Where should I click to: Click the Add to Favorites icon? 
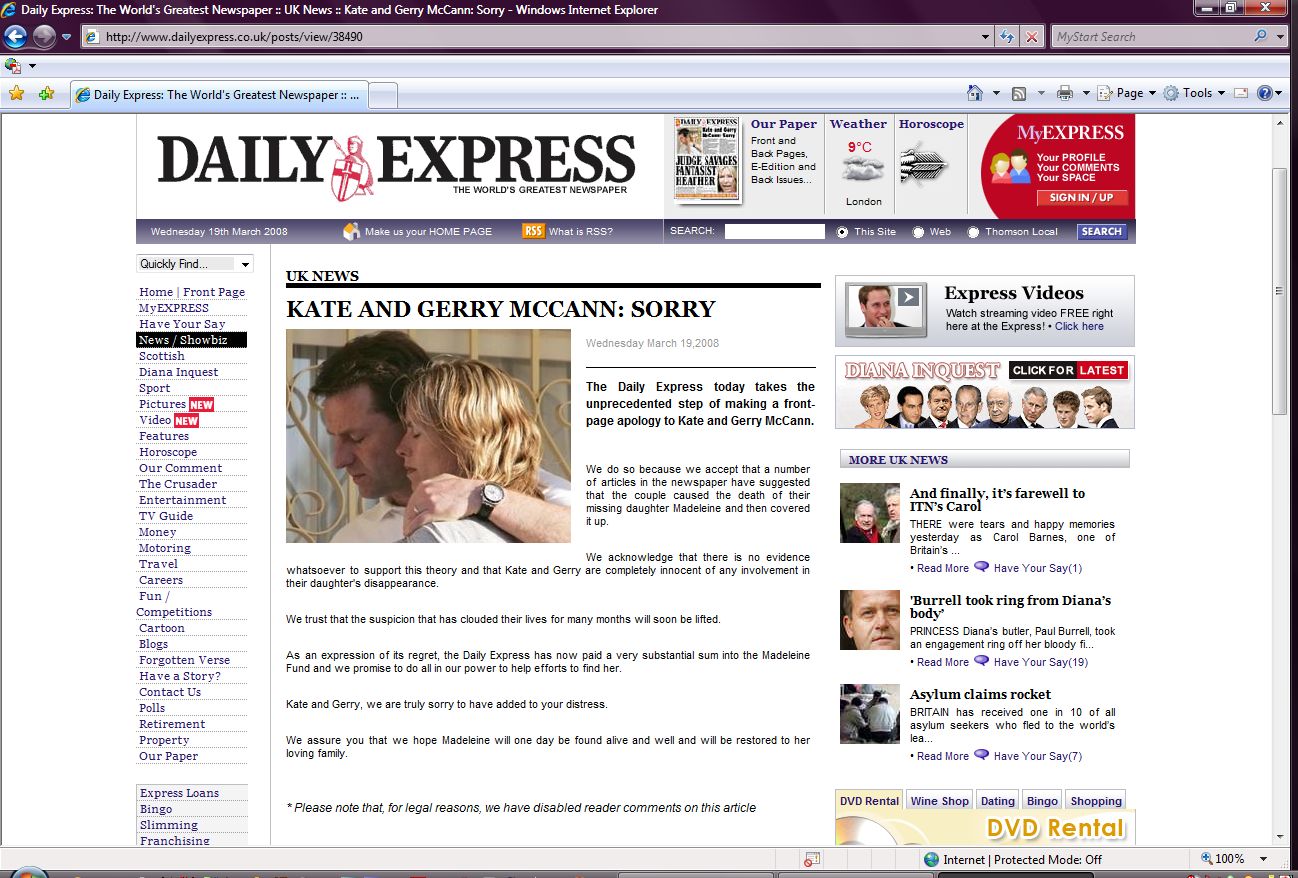click(x=46, y=94)
